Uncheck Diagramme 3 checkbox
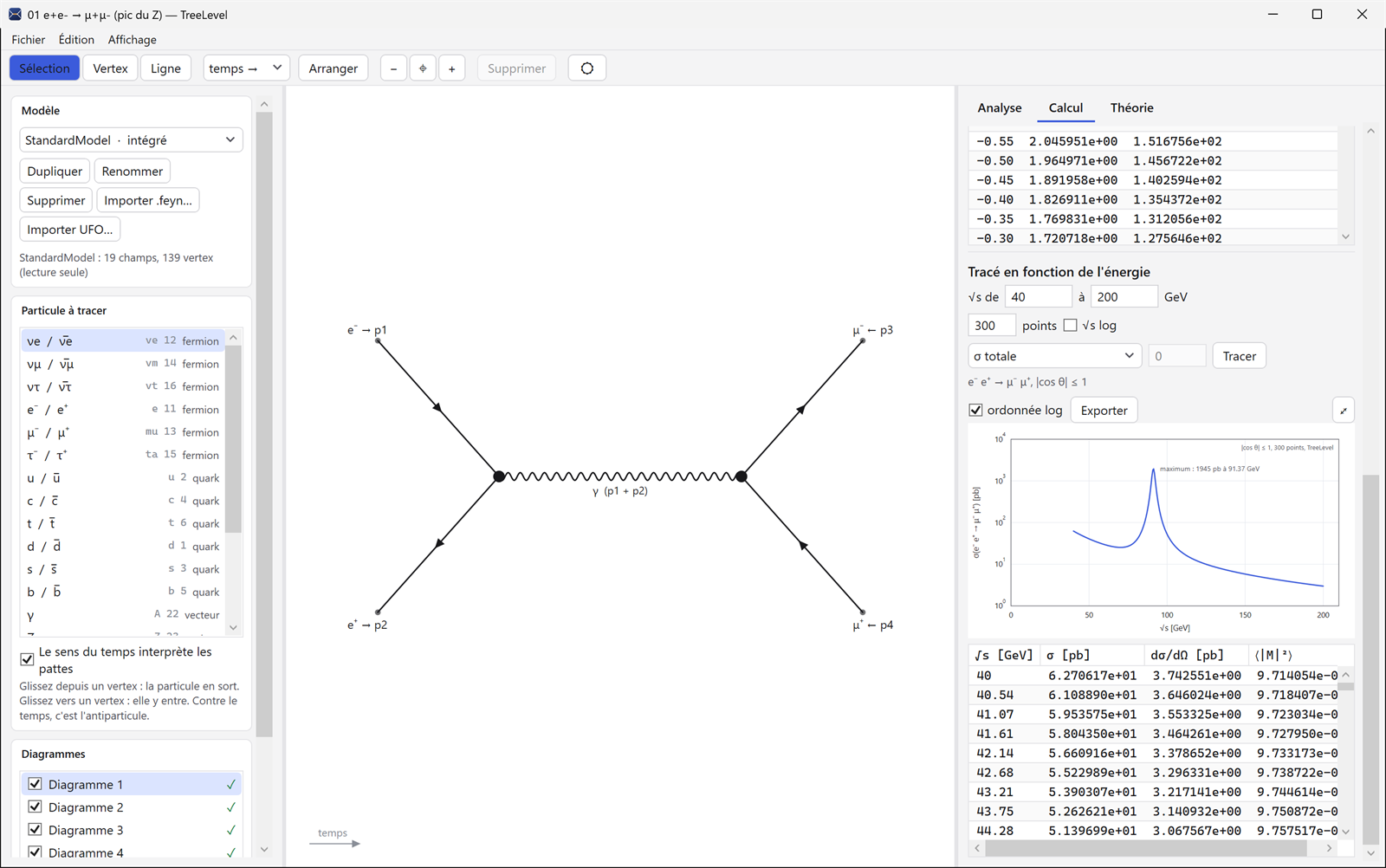Viewport: 1386px width, 868px height. [x=35, y=829]
